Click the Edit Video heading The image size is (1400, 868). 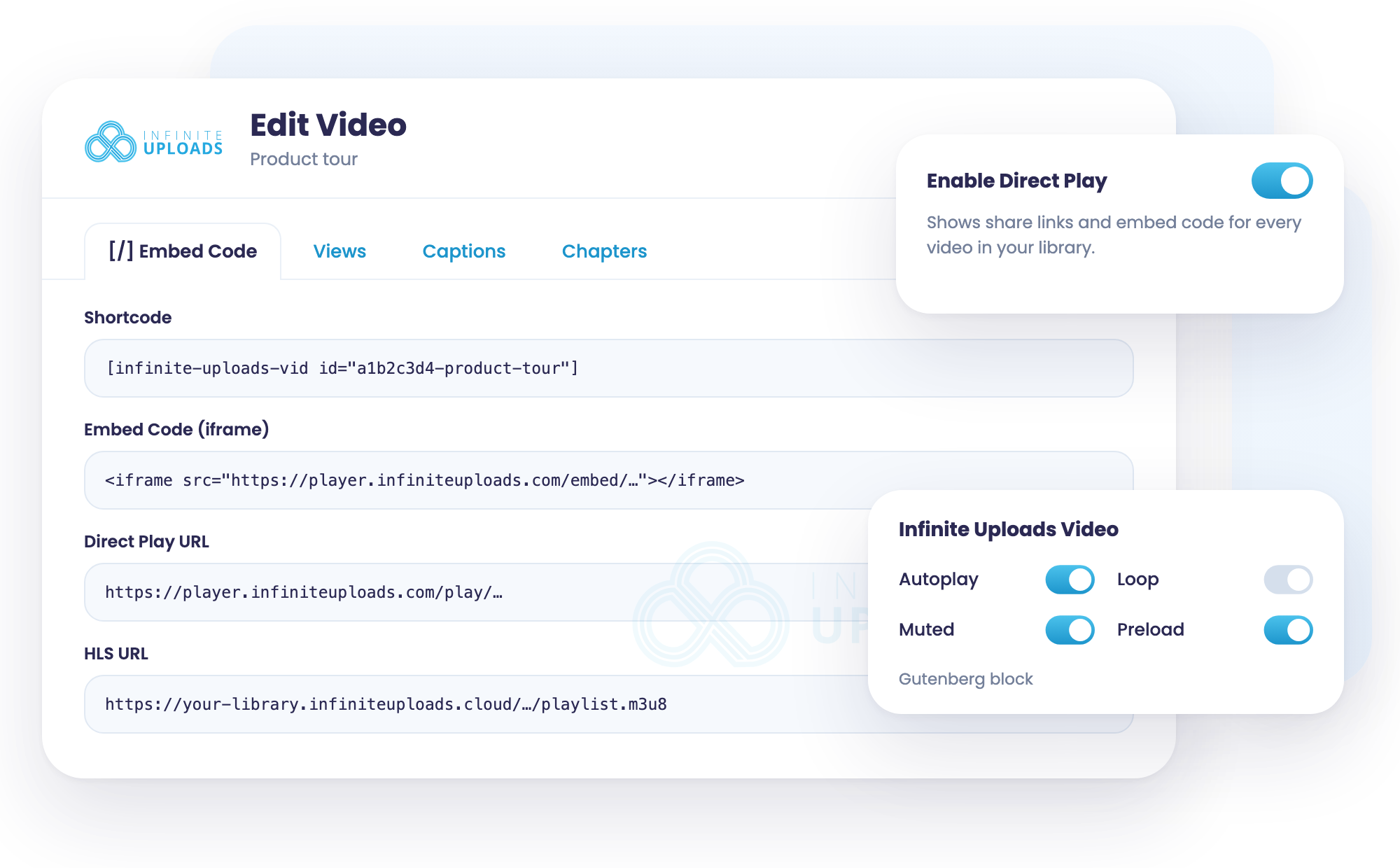pyautogui.click(x=328, y=125)
